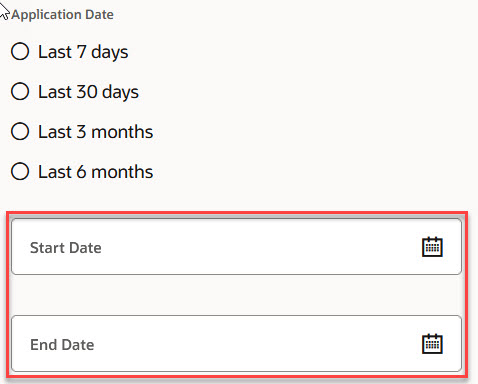This screenshot has width=478, height=384.
Task: Click the Application Date section heading
Action: (x=63, y=15)
